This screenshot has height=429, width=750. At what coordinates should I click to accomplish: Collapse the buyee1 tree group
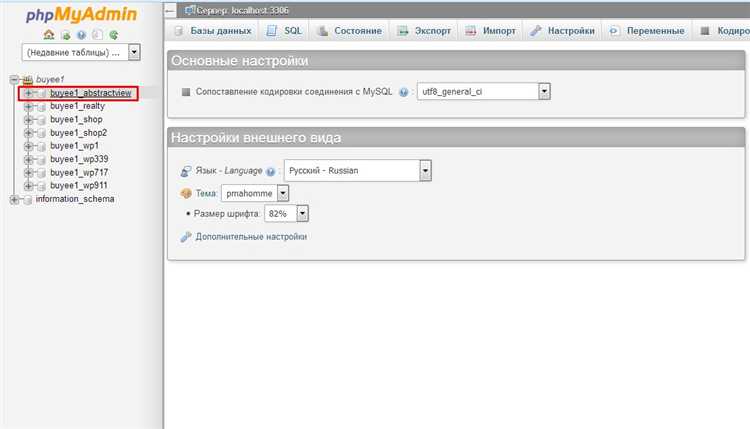pyautogui.click(x=14, y=79)
